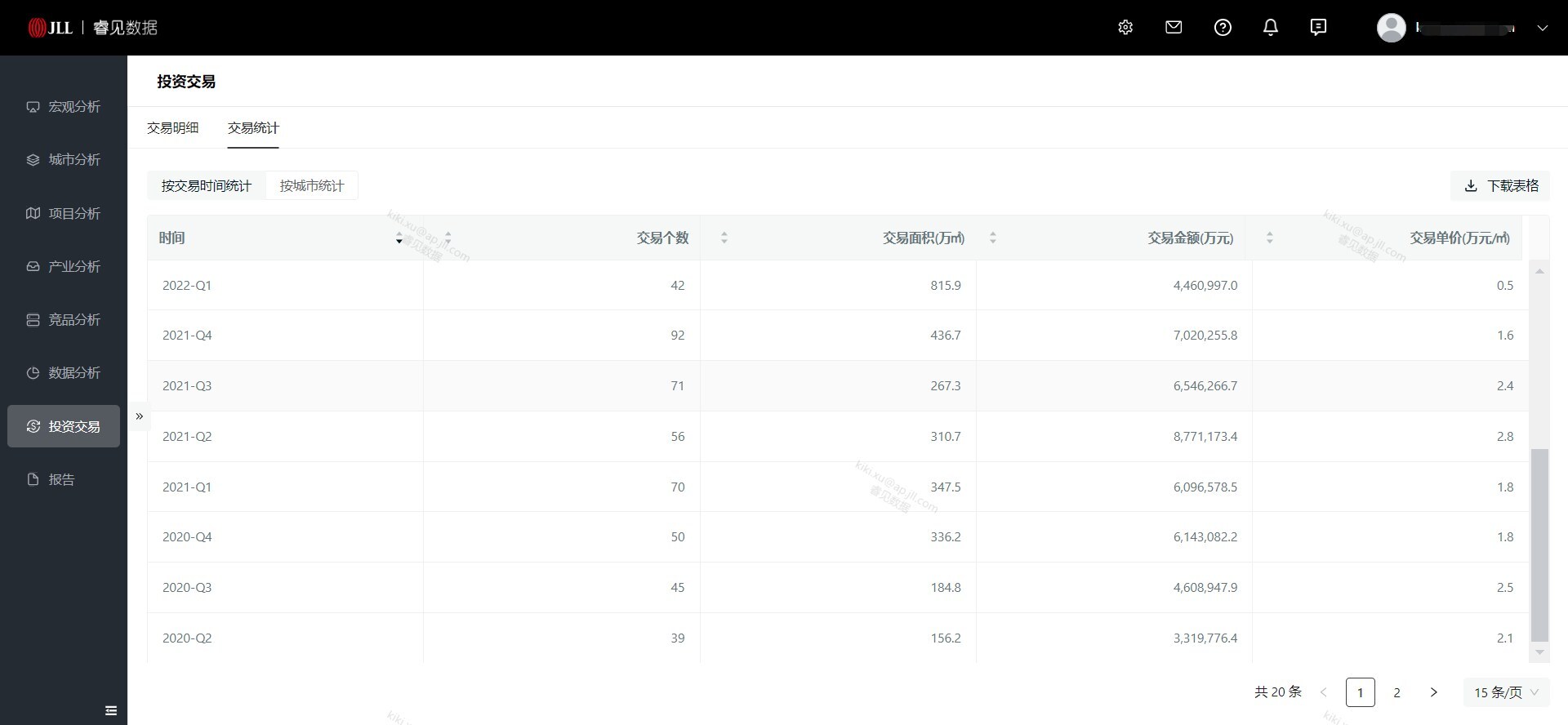1568x725 pixels.
Task: Switch to 按城市统计 view
Action: (312, 186)
